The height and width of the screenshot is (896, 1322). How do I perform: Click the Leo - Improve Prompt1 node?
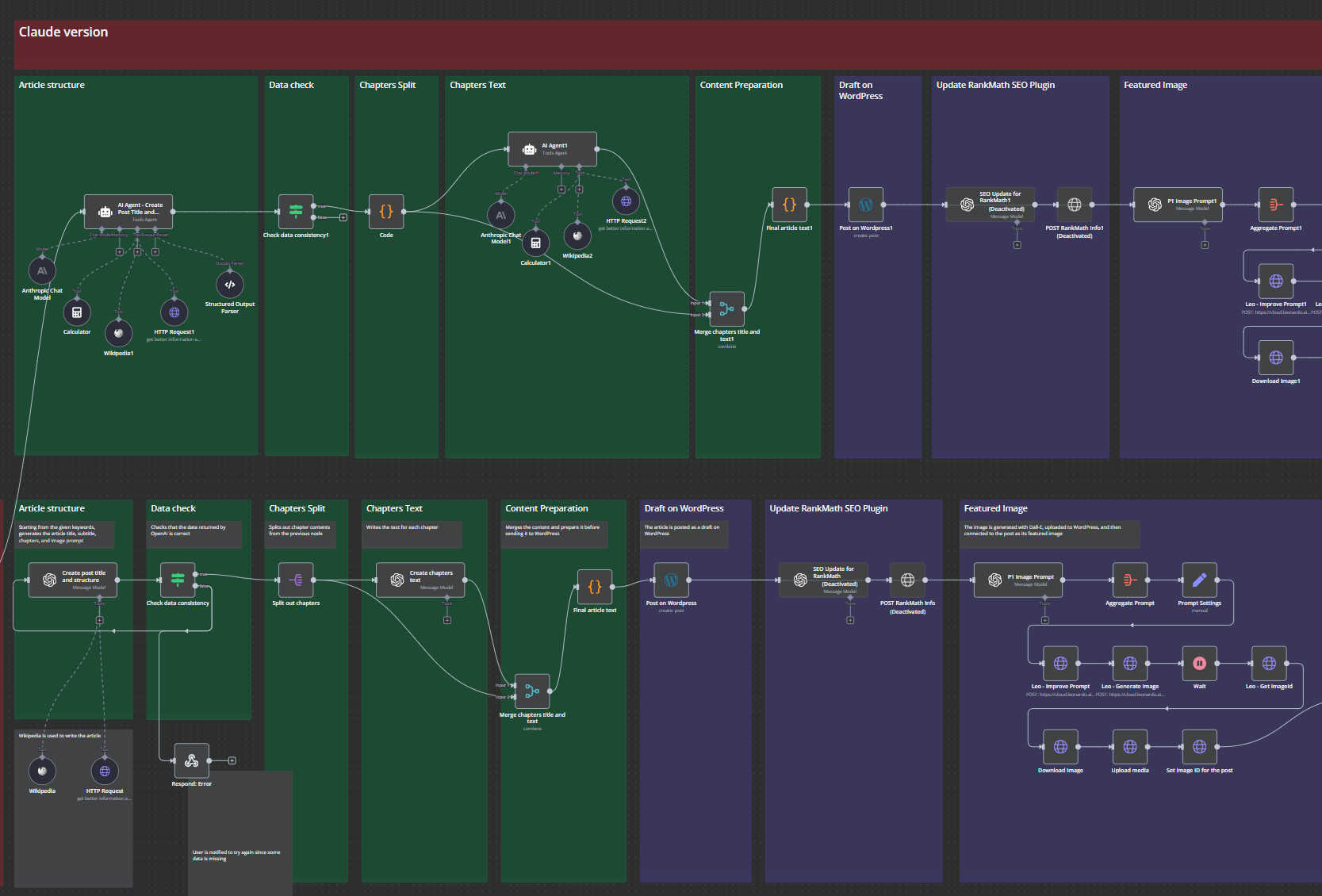tap(1276, 281)
